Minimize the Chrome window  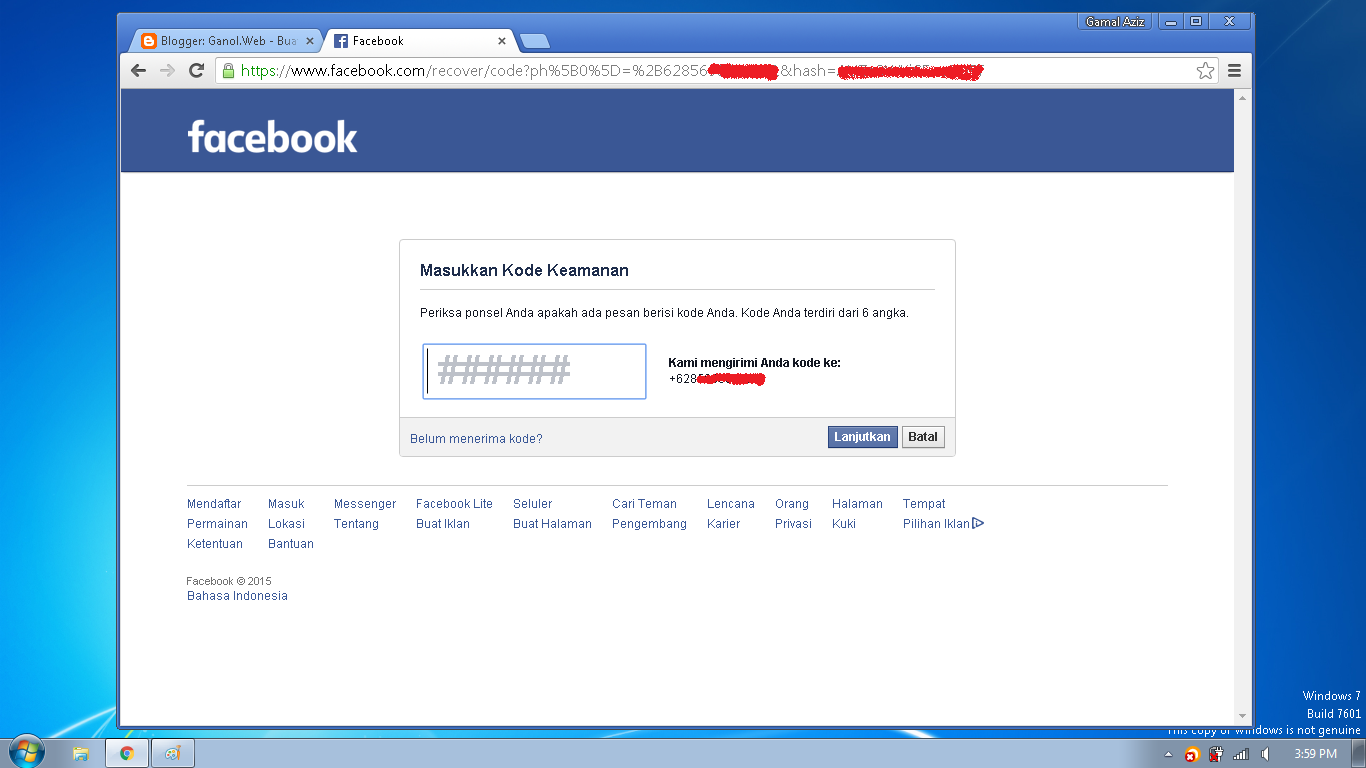point(1170,21)
